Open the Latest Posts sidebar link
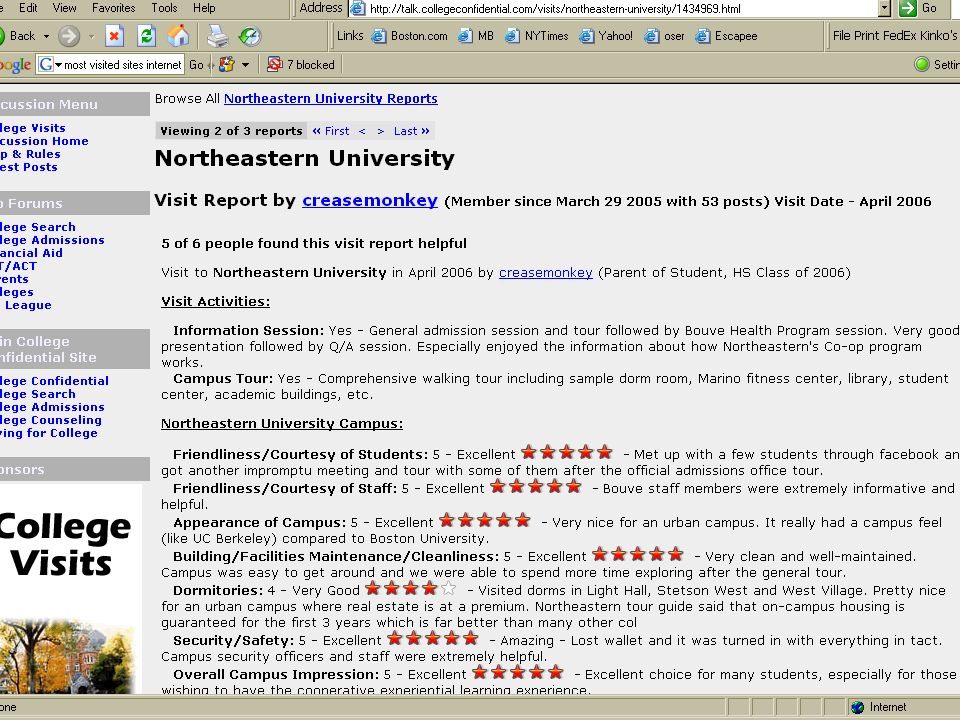The width and height of the screenshot is (960, 720). pos(29,167)
